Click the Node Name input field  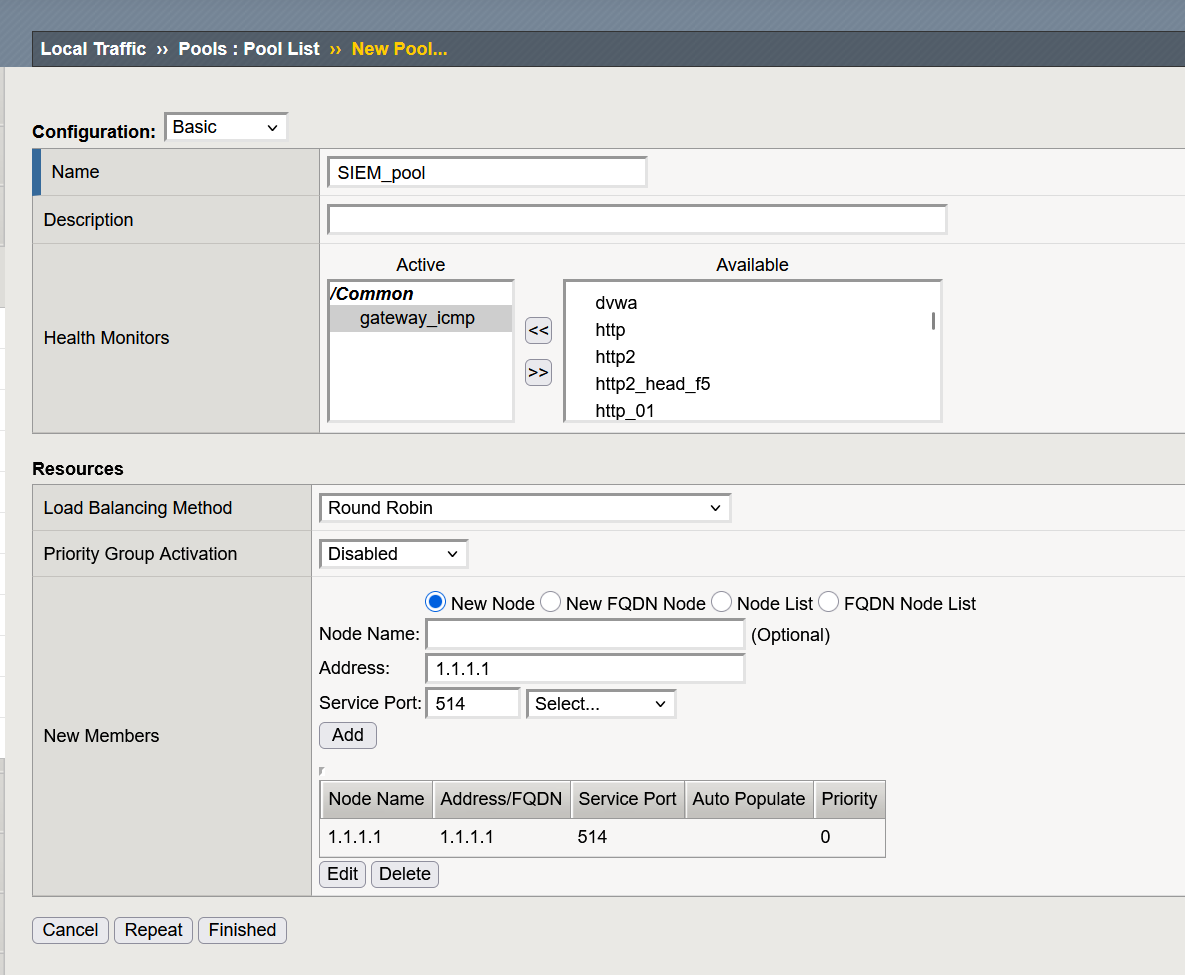tap(585, 634)
